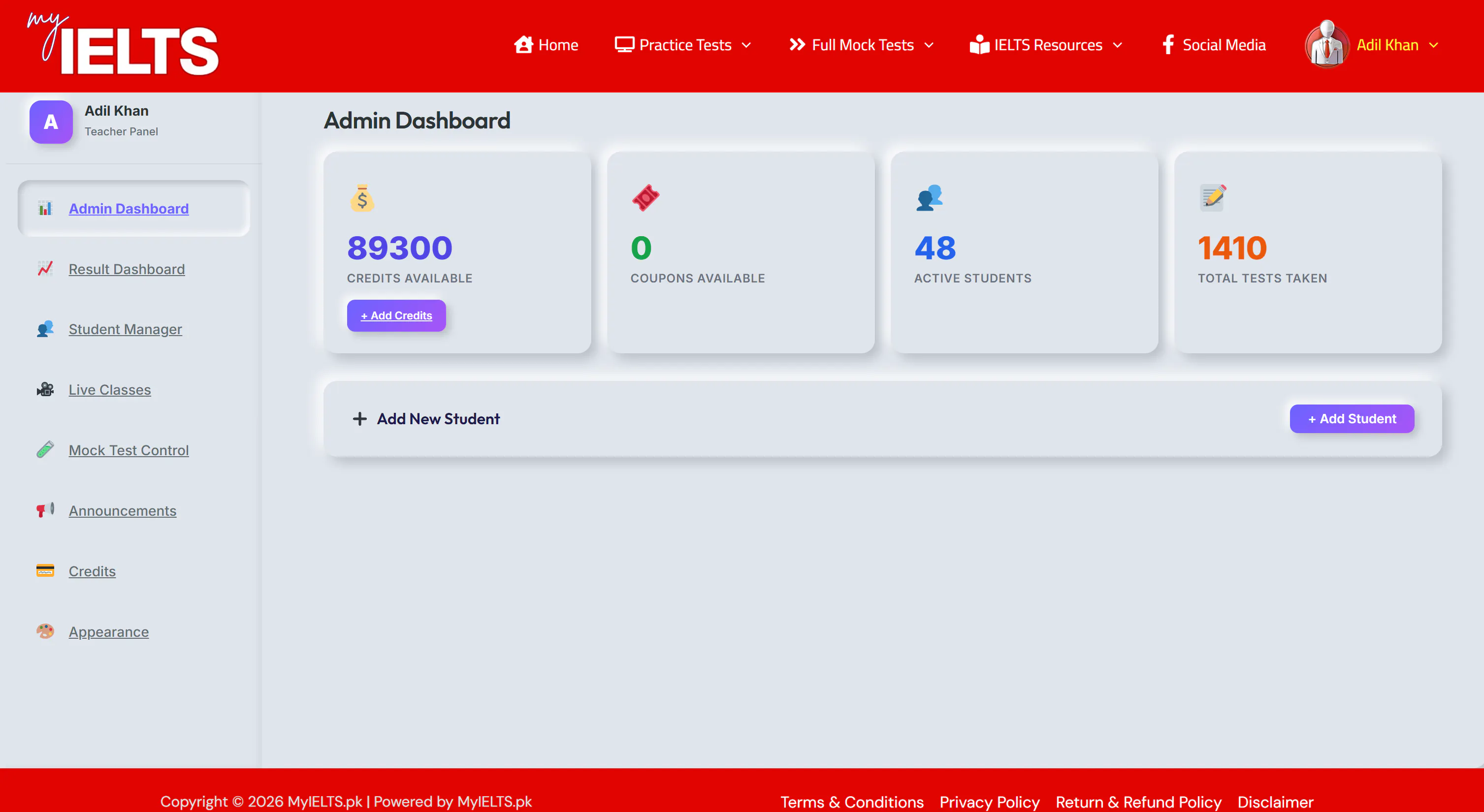This screenshot has width=1484, height=812.
Task: Open the Return & Refund Policy footer link
Action: [1138, 802]
